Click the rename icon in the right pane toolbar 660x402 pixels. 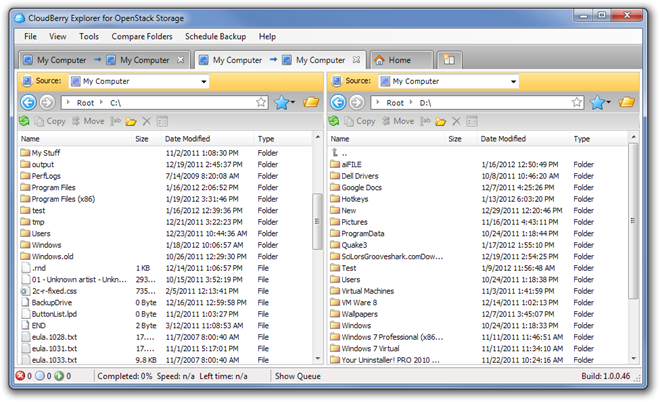tap(425, 121)
